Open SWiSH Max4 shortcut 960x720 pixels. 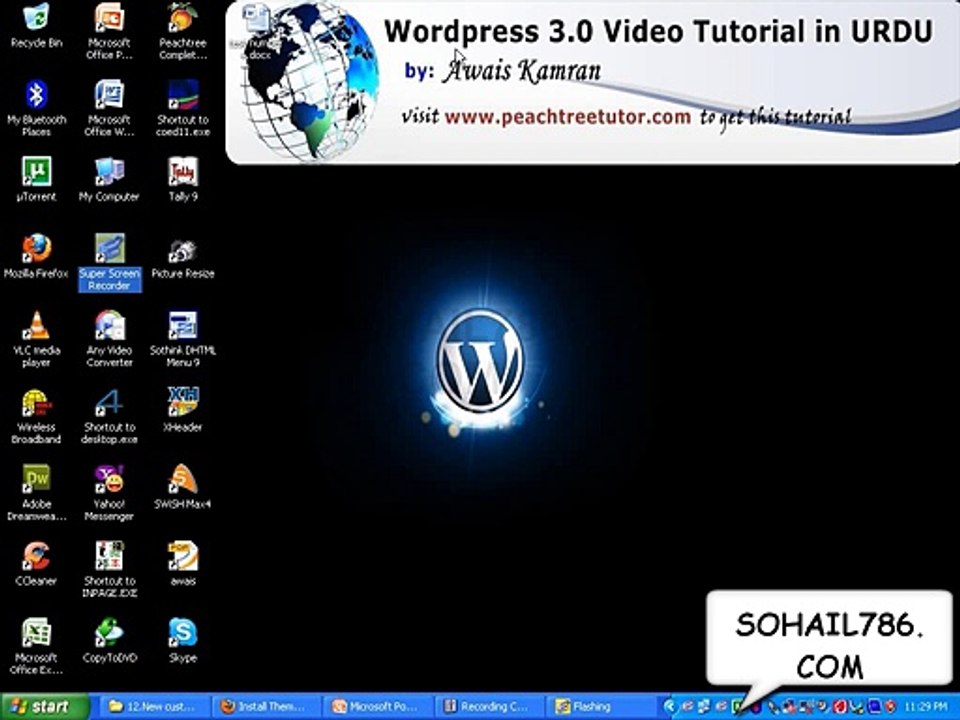pyautogui.click(x=182, y=487)
